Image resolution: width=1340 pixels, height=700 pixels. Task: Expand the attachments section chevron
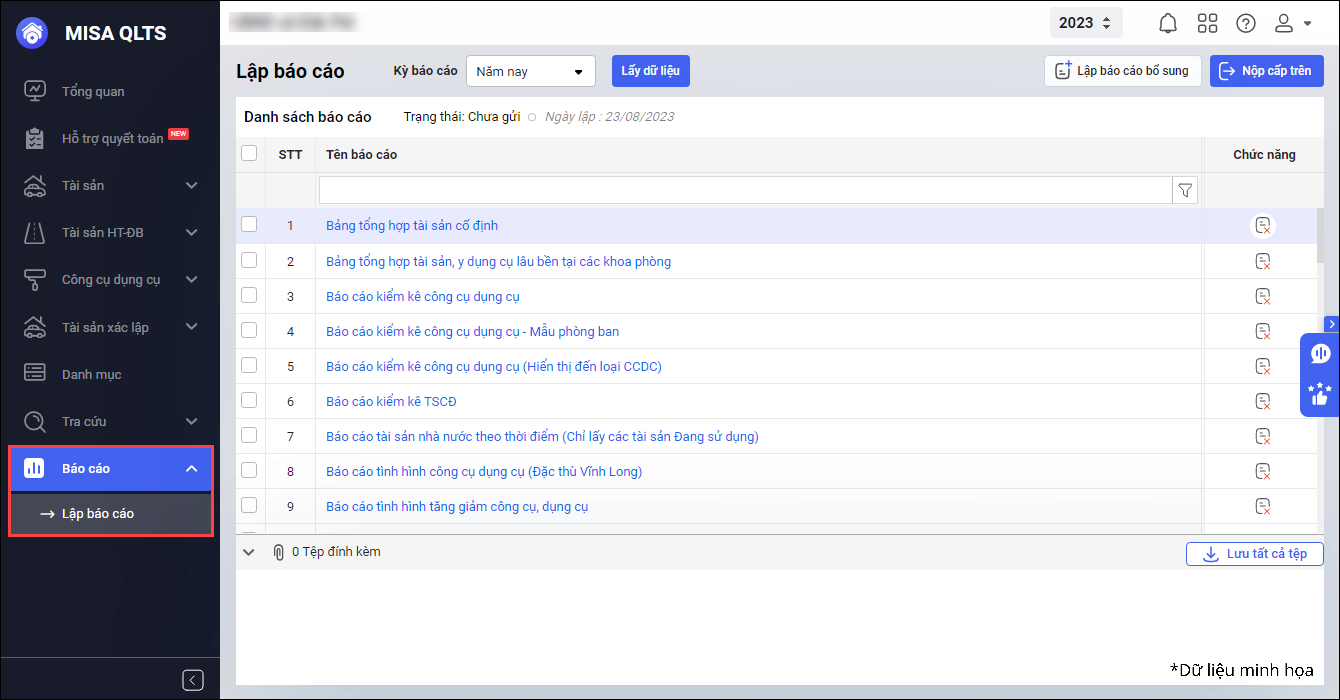249,552
